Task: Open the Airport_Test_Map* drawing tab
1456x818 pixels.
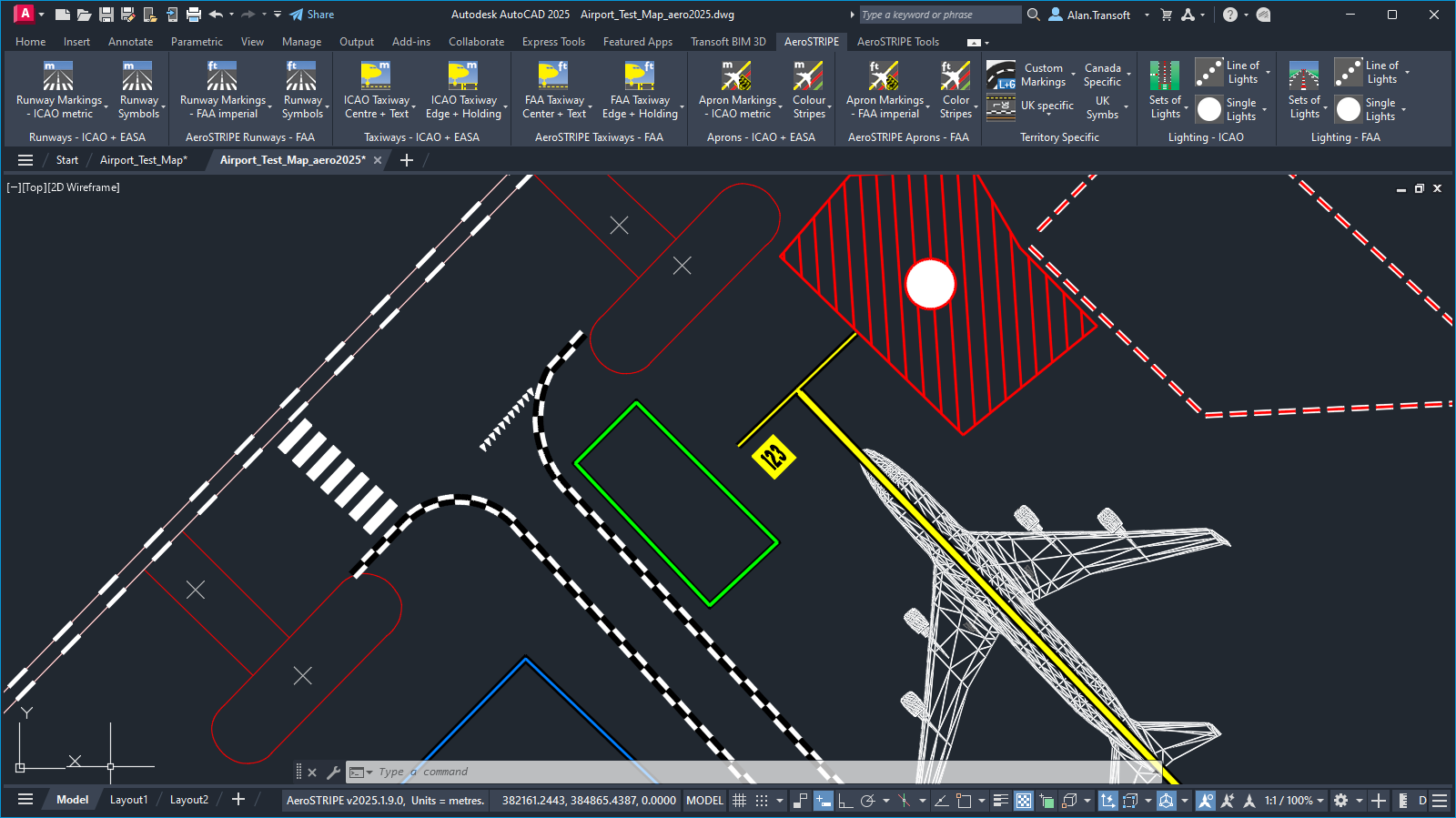Action: [x=143, y=160]
